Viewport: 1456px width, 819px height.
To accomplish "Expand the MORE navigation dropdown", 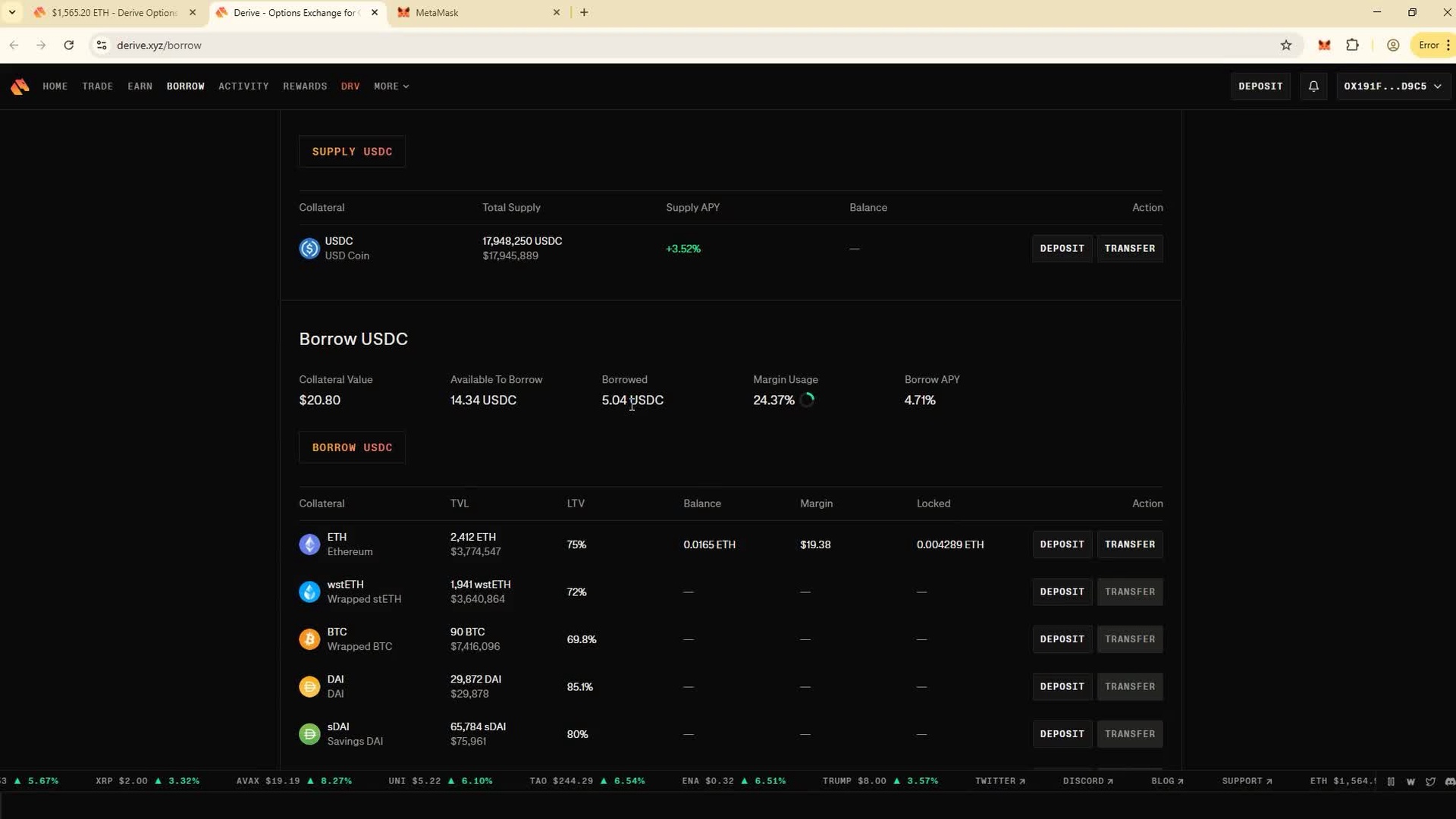I will (x=391, y=86).
